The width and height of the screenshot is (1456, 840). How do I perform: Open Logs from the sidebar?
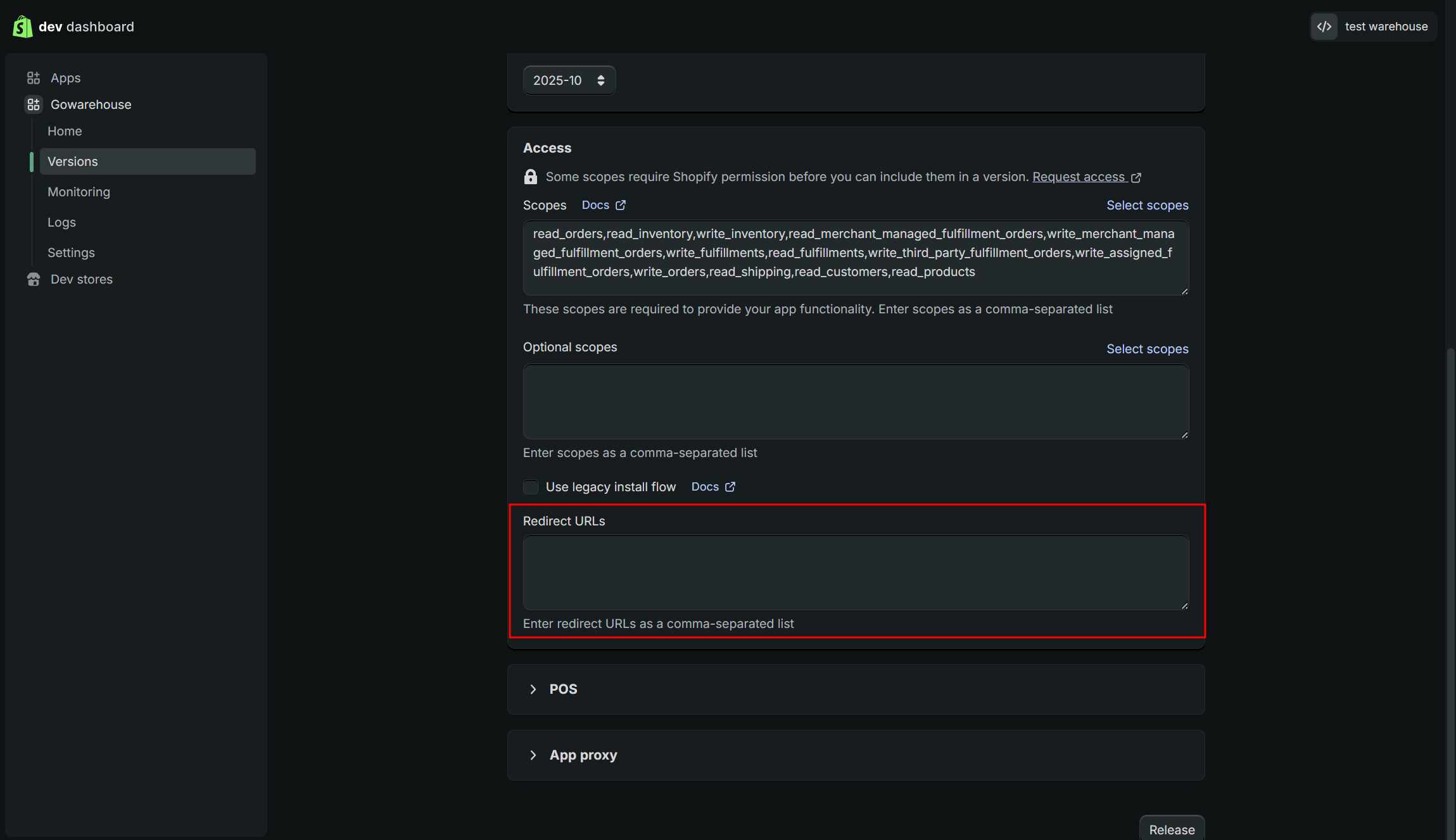tap(61, 222)
